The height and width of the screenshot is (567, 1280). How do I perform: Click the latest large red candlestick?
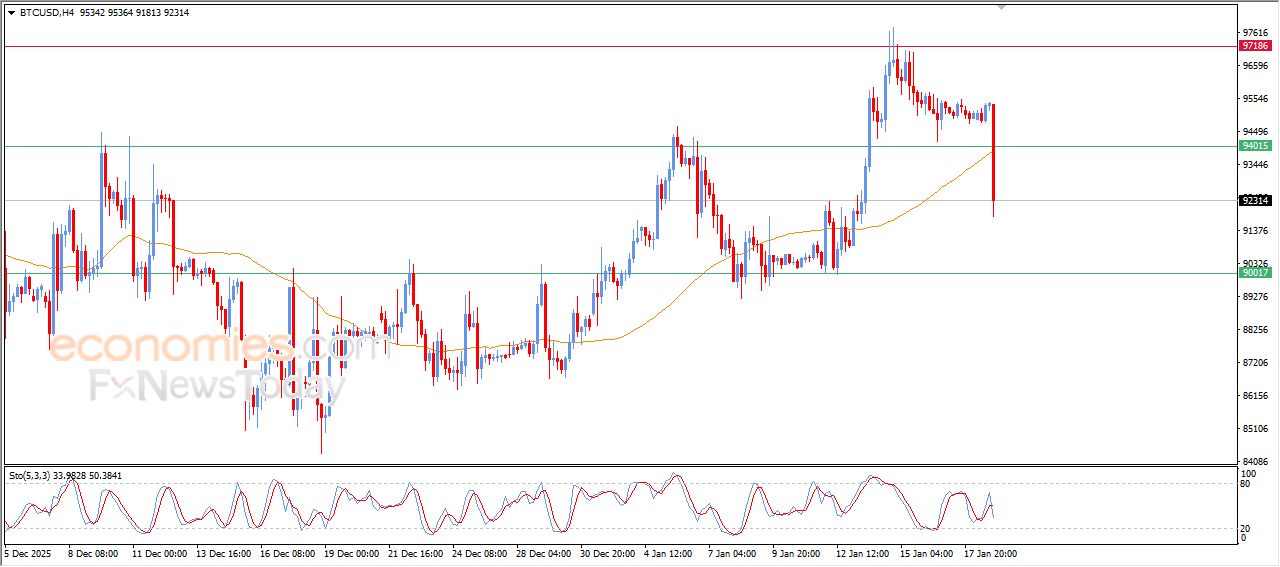pos(993,150)
